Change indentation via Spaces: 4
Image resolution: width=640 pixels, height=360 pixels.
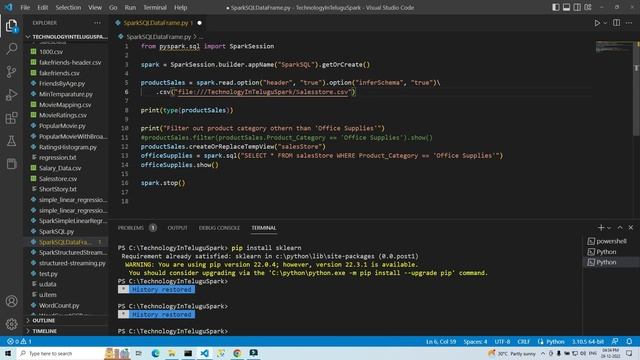[475, 342]
